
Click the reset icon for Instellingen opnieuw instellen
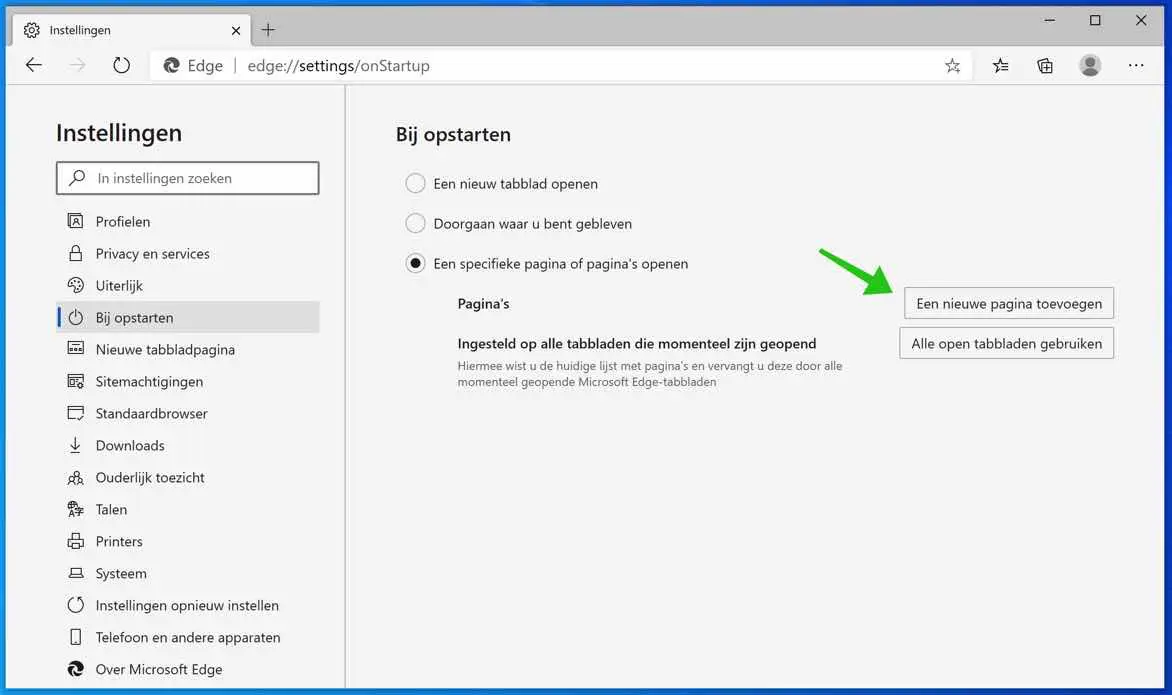click(75, 605)
